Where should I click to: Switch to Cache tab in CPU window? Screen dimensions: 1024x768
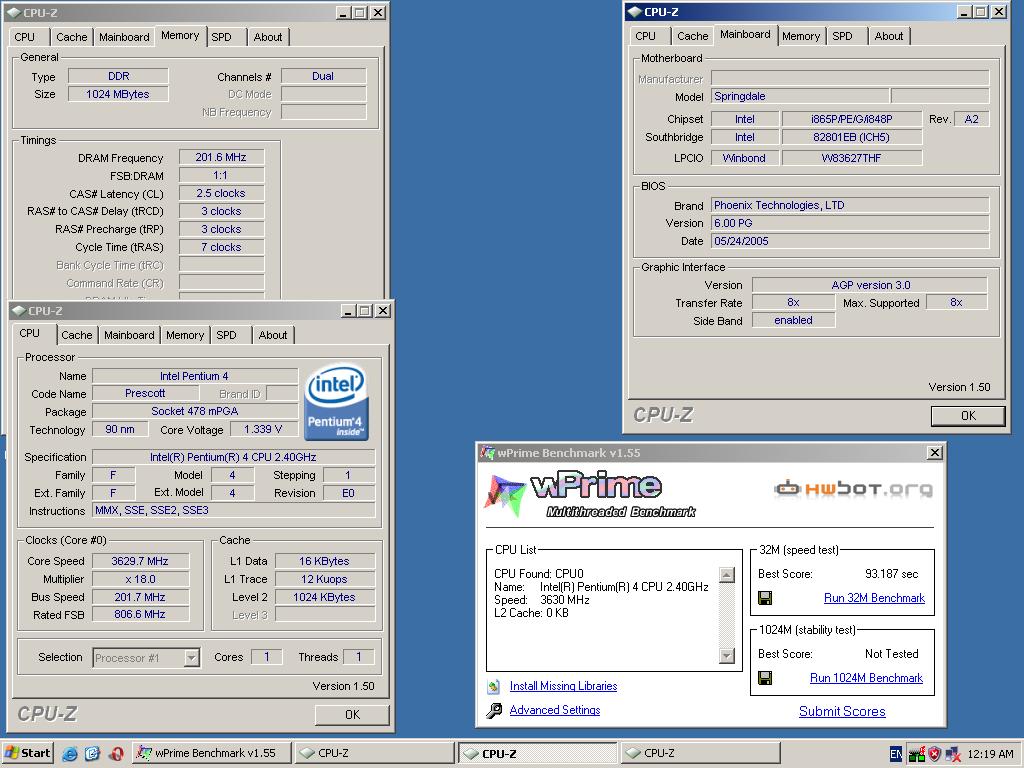[76, 335]
